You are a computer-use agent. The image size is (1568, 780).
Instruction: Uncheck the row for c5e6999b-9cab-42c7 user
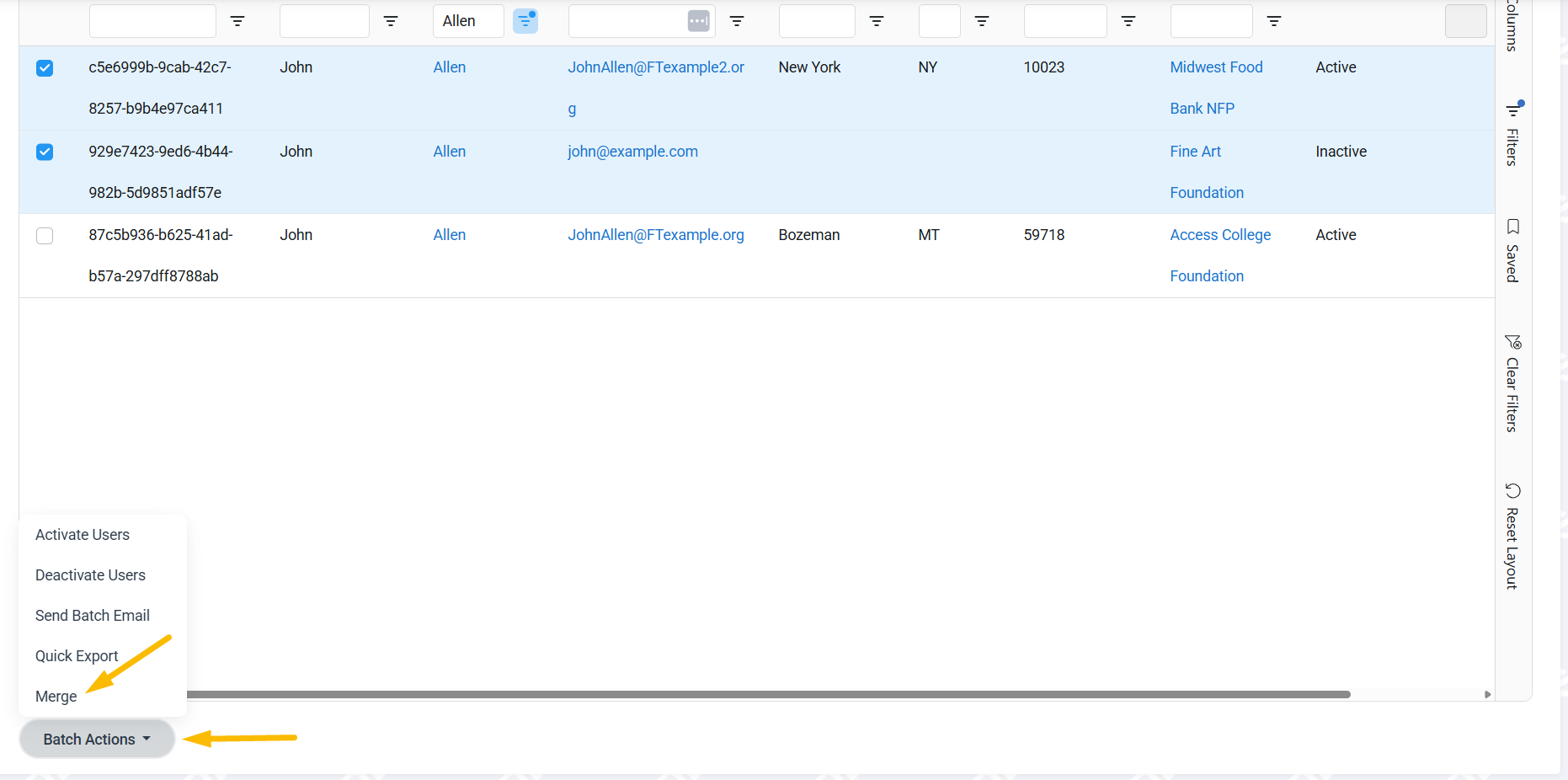(x=45, y=68)
